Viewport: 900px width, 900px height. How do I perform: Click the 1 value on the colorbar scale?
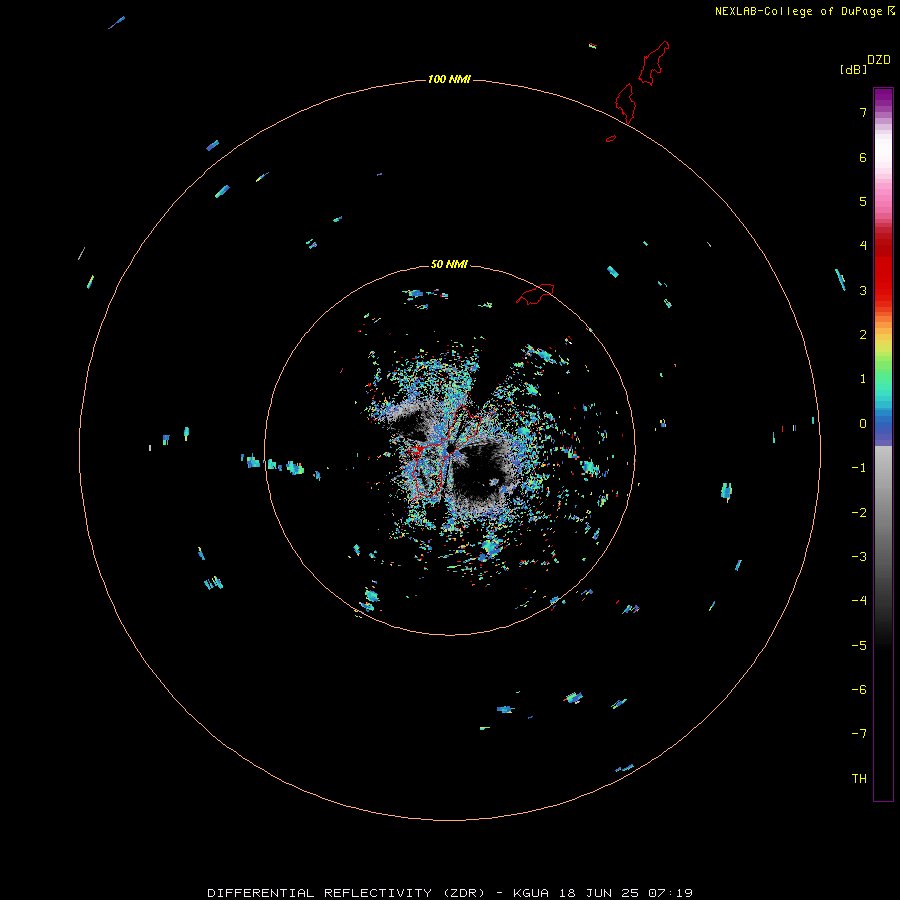(863, 379)
